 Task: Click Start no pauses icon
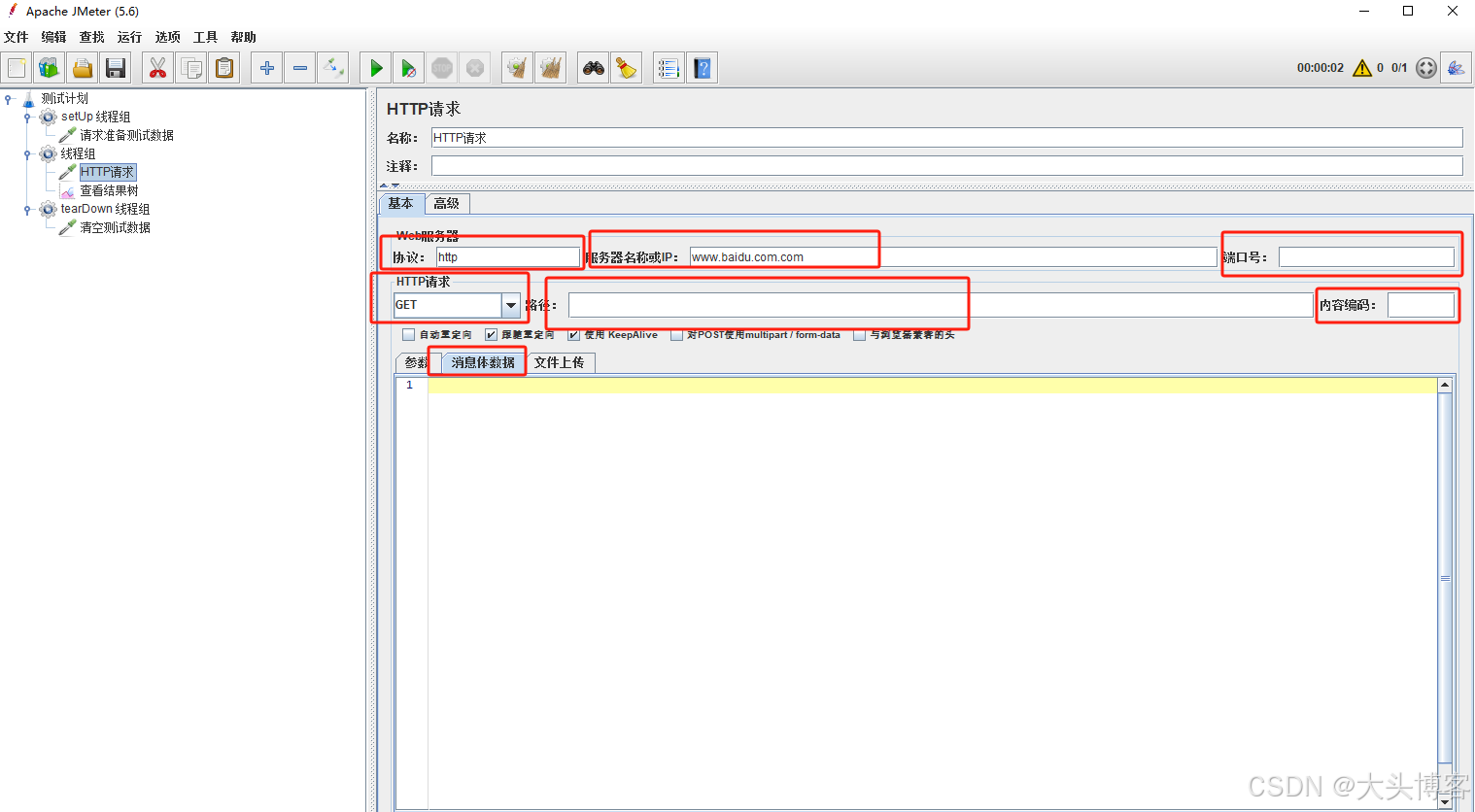[x=408, y=68]
